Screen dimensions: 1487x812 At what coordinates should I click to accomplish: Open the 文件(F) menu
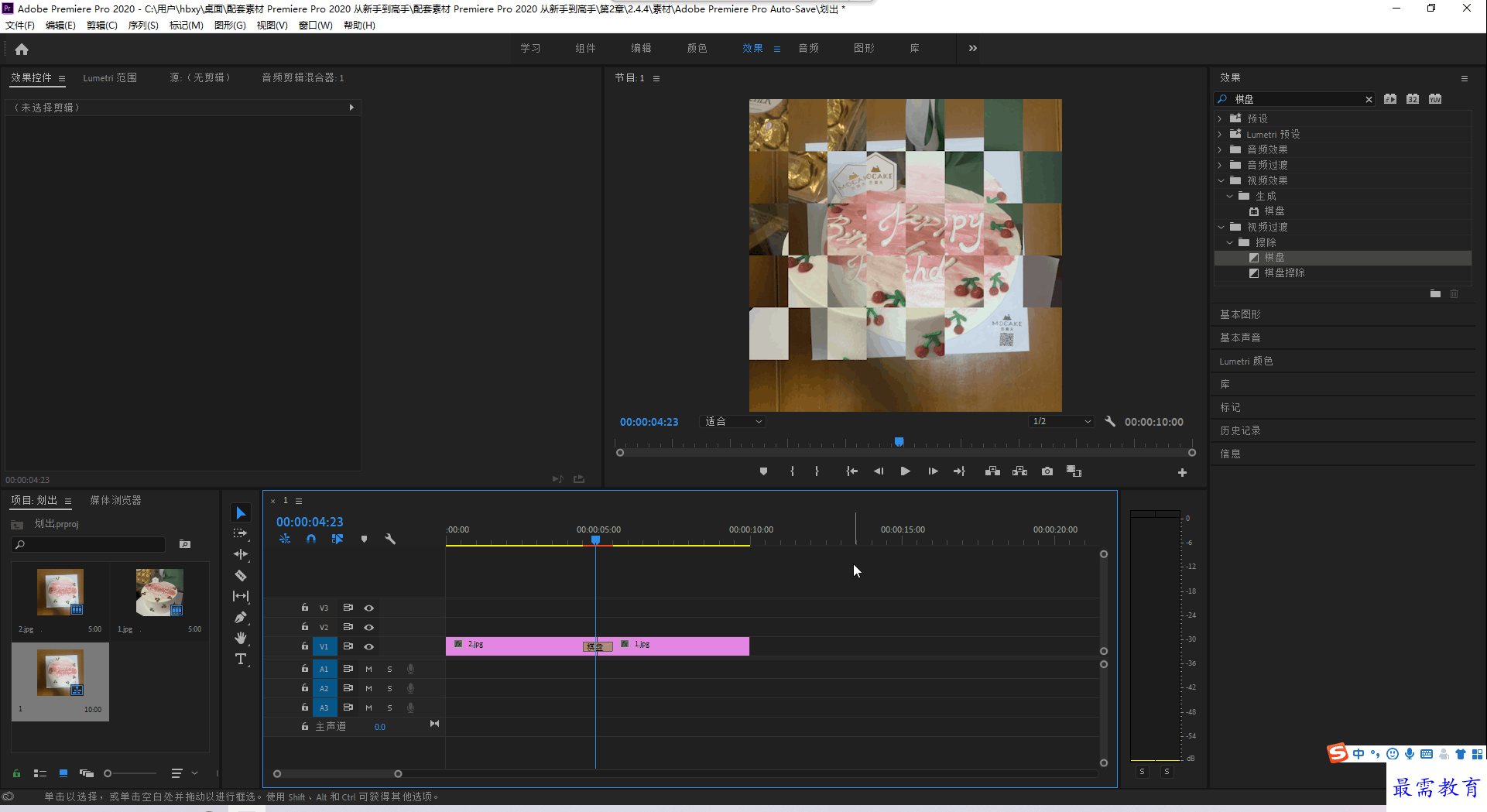(20, 25)
